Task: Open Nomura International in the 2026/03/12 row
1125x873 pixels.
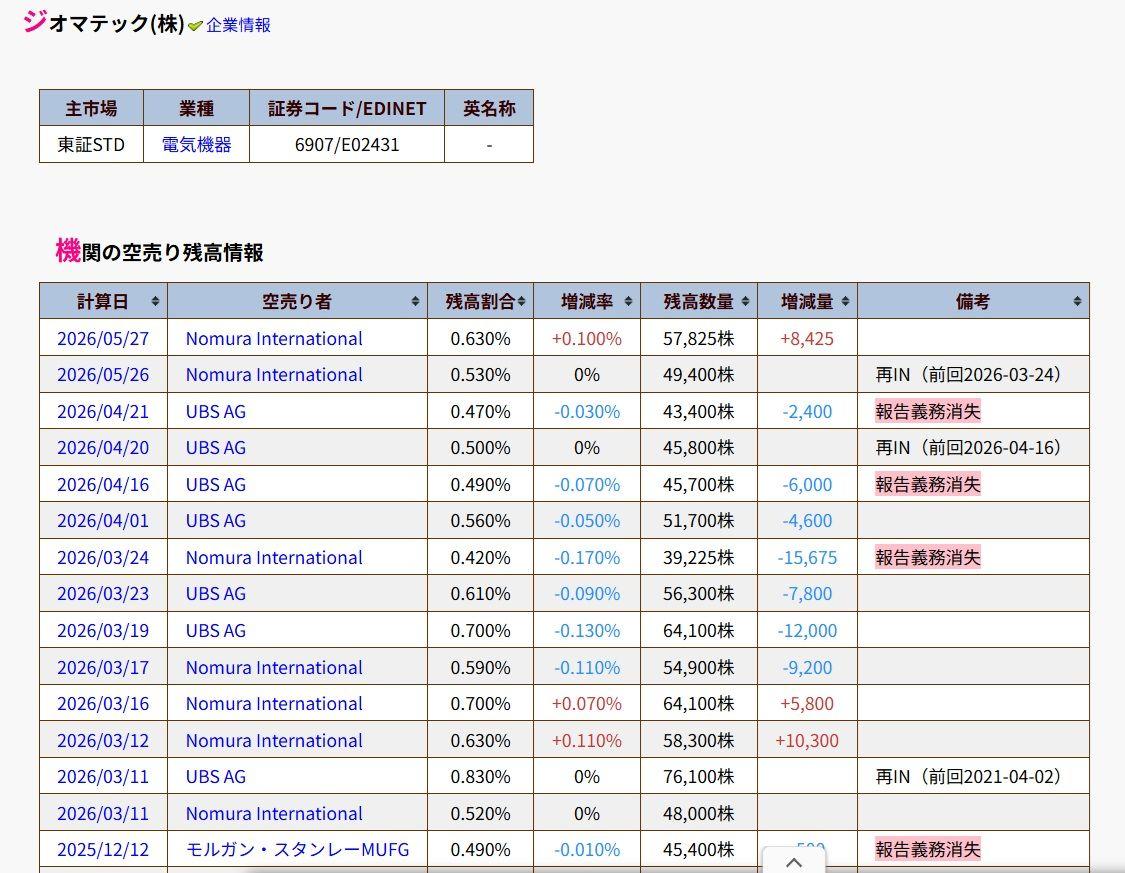Action: (274, 741)
